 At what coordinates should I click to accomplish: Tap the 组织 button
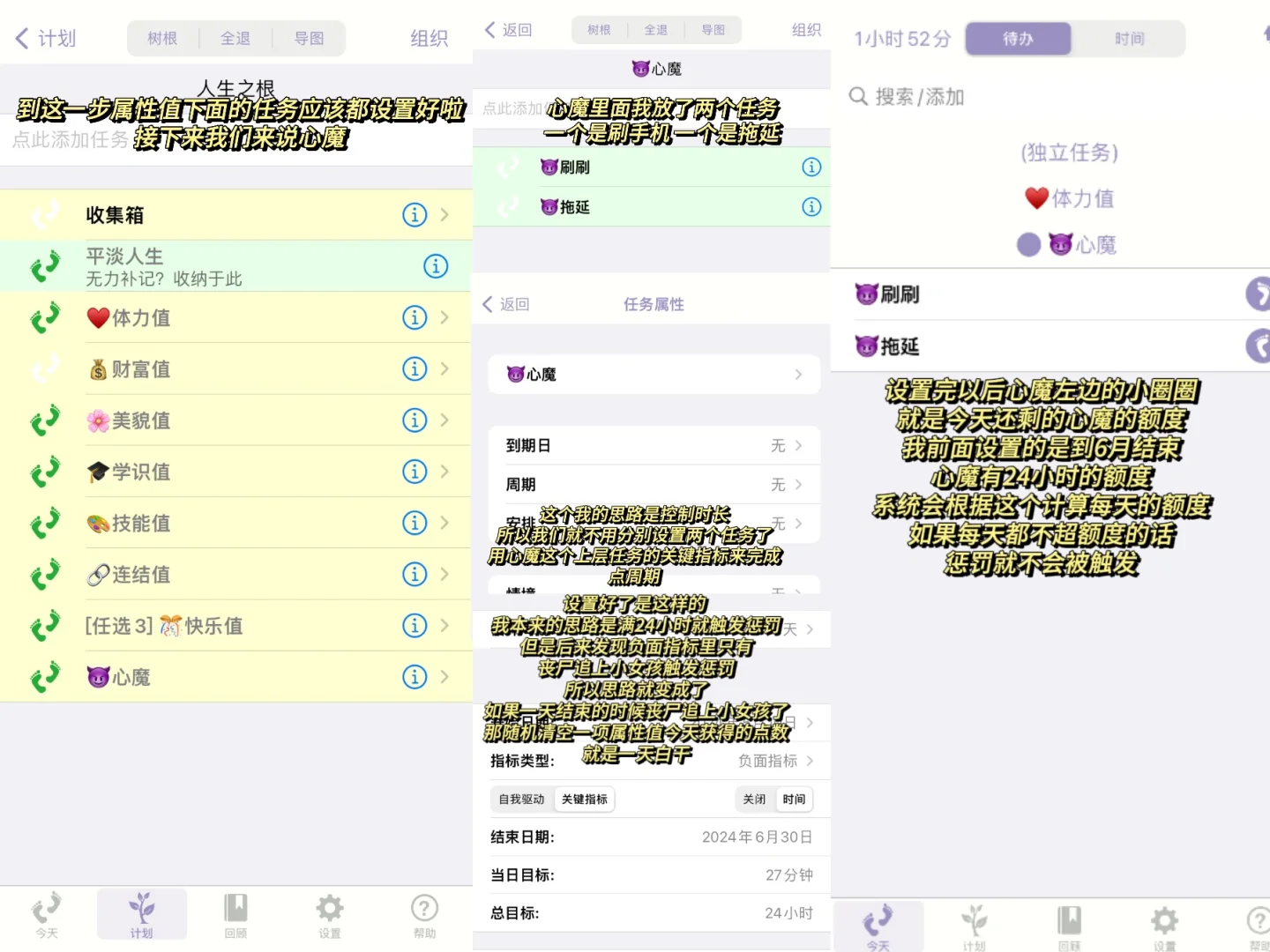430,38
